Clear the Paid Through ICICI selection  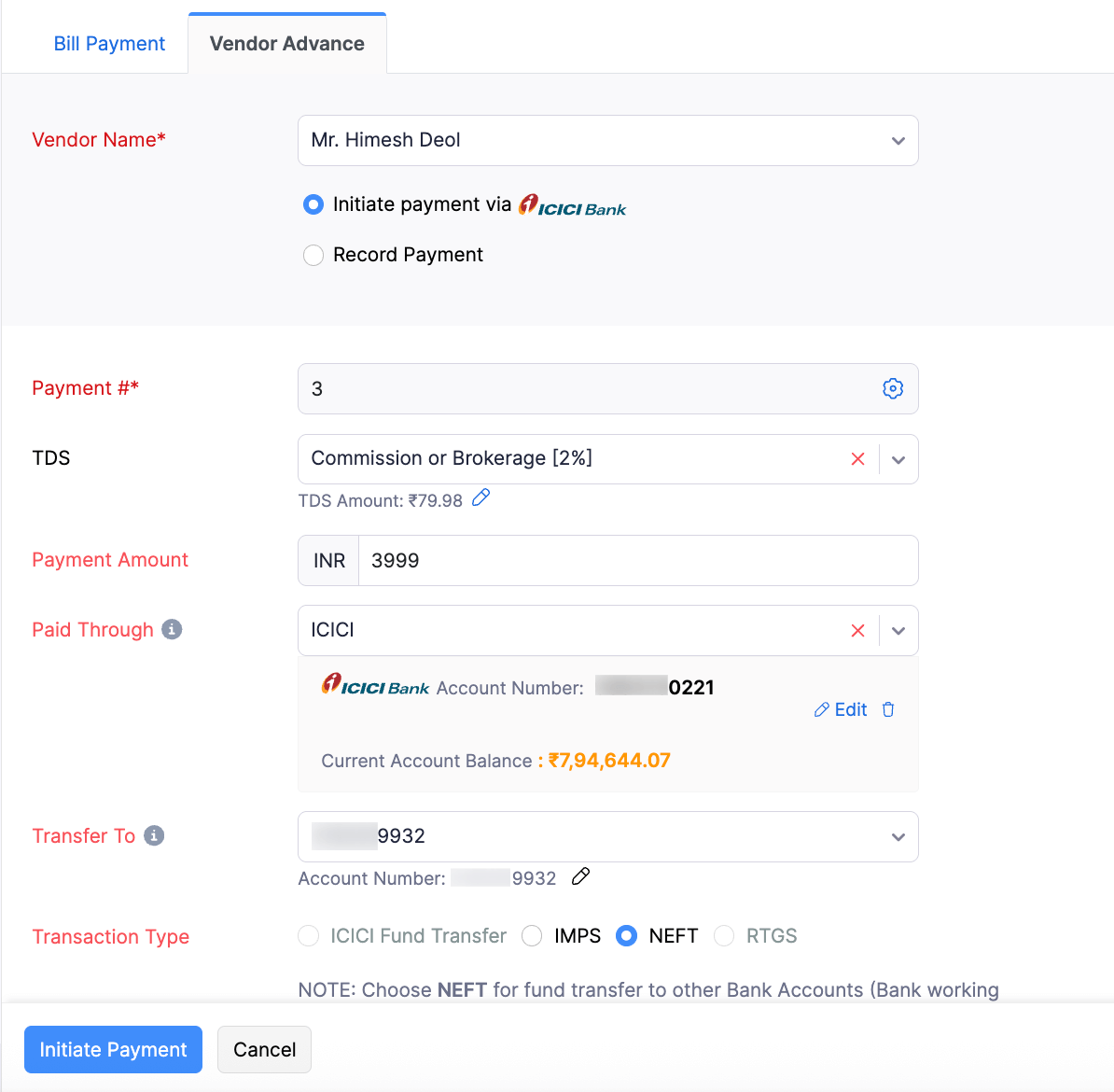coord(857,631)
